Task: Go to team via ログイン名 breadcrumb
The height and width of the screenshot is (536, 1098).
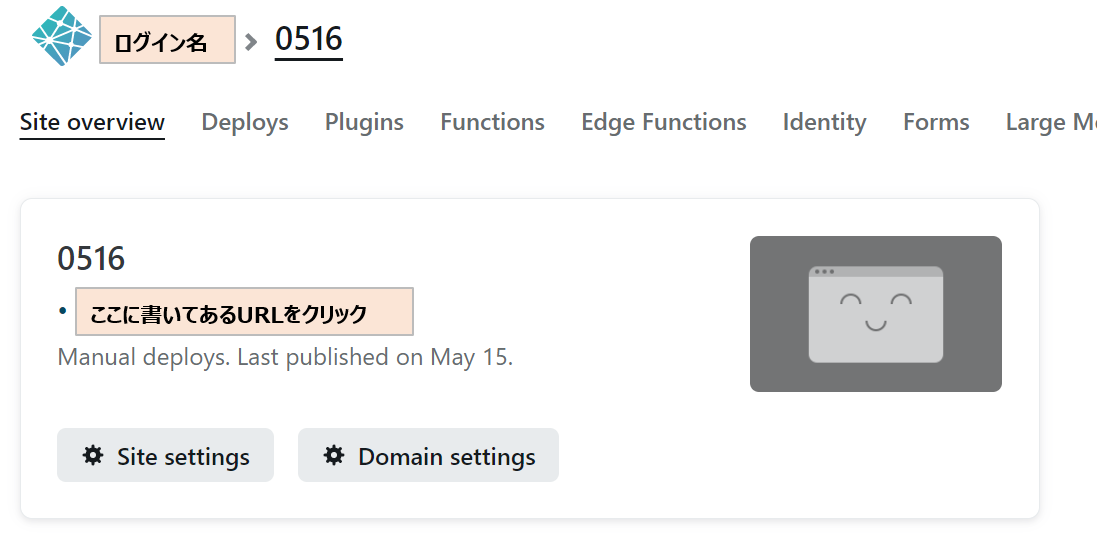Action: pyautogui.click(x=167, y=41)
